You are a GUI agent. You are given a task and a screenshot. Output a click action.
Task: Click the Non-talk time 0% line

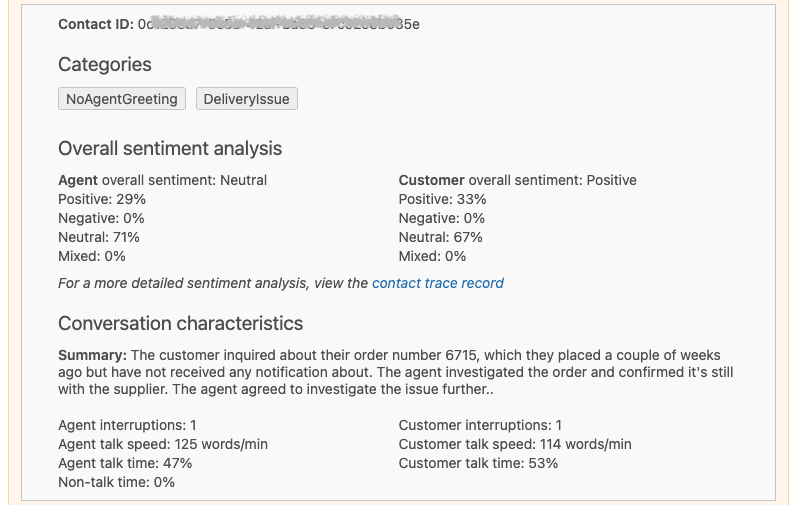(116, 482)
